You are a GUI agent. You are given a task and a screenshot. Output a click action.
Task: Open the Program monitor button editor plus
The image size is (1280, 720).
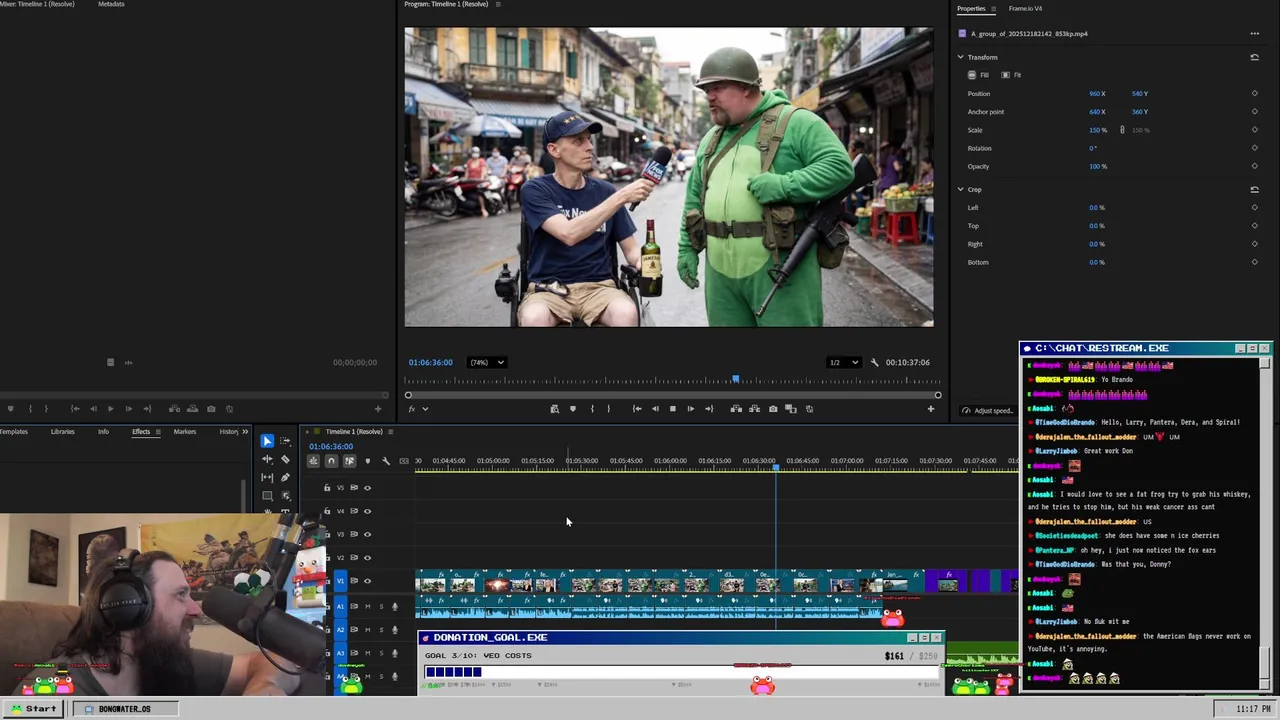click(x=931, y=409)
